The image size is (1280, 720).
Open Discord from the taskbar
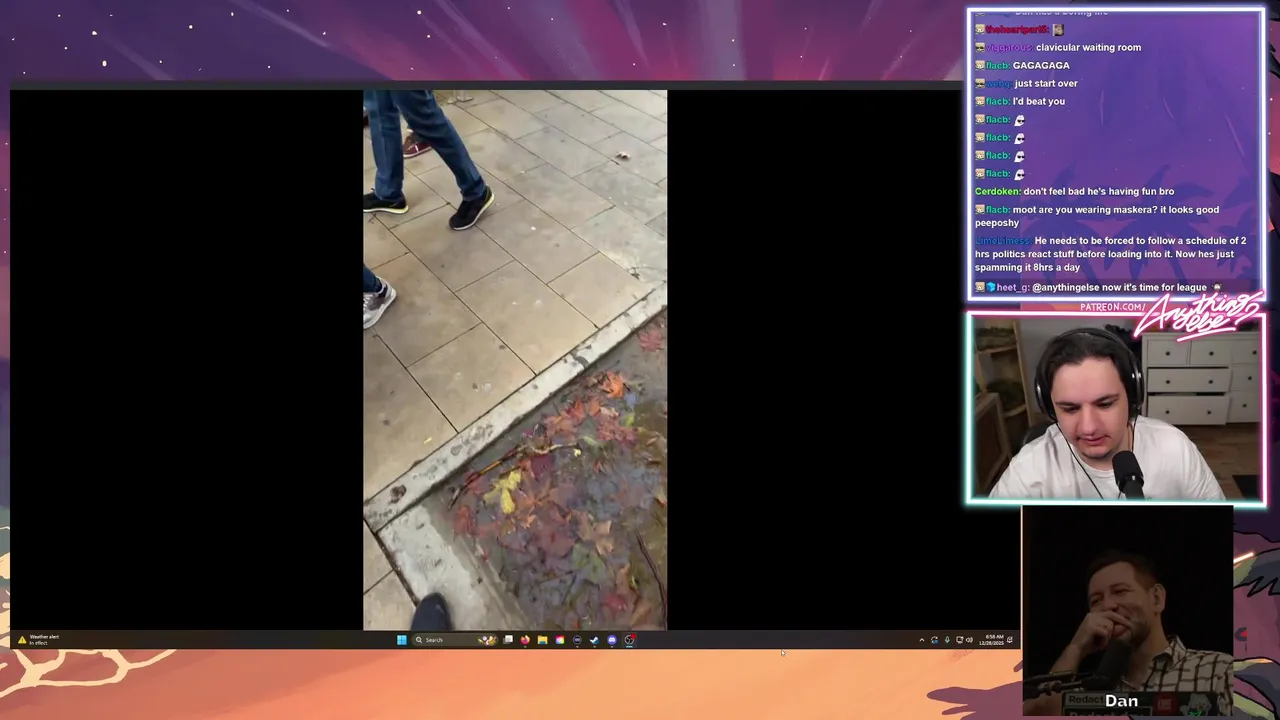(611, 640)
